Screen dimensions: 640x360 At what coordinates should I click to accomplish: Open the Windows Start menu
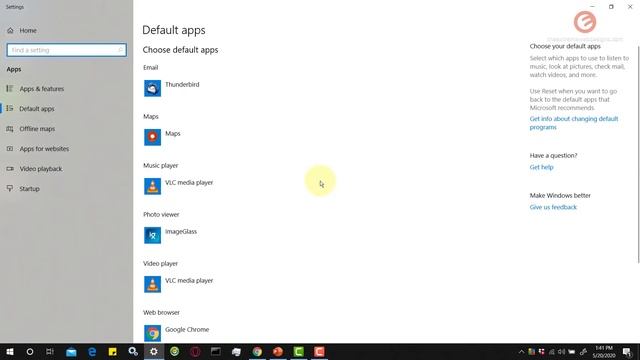10,351
